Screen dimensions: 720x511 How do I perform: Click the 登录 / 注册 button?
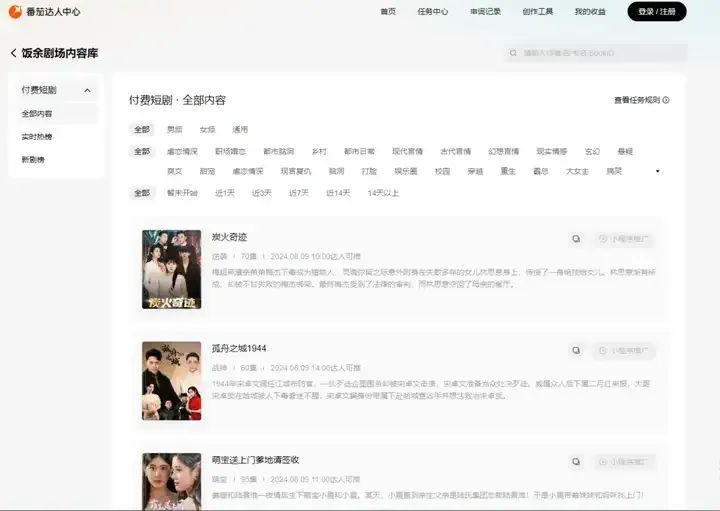tap(657, 11)
